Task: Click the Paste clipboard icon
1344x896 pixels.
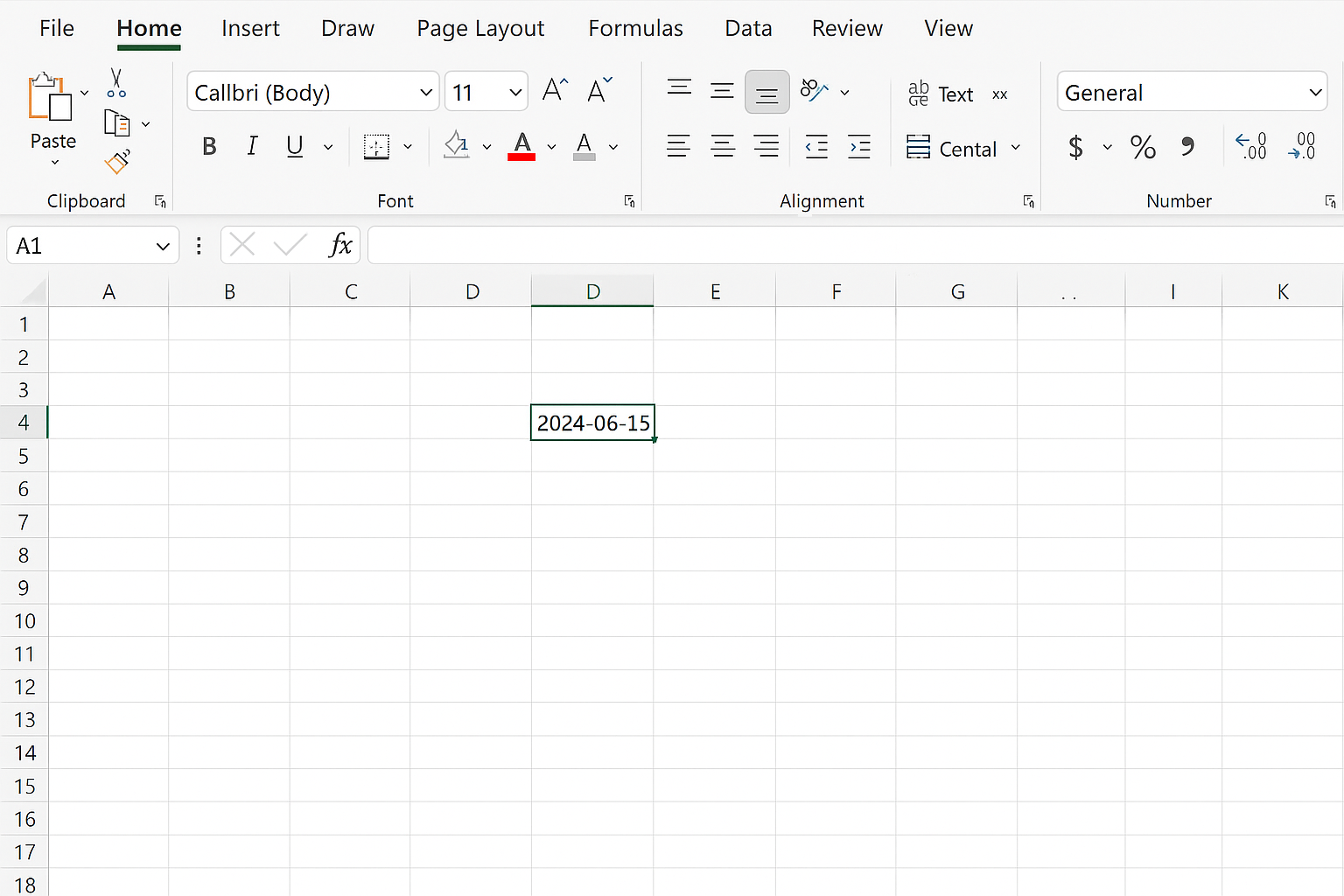Action: [x=50, y=96]
